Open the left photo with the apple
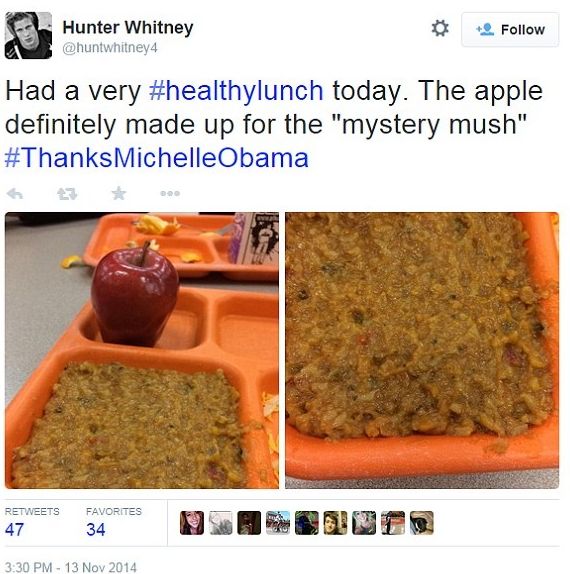570x574 pixels. click(x=142, y=350)
